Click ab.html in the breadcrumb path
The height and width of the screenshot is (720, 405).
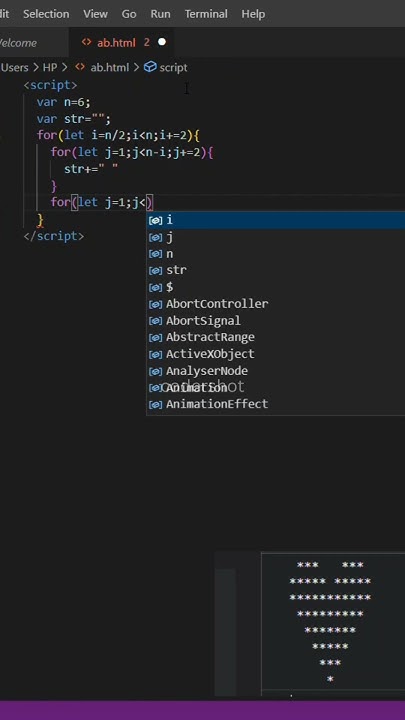pyautogui.click(x=110, y=68)
